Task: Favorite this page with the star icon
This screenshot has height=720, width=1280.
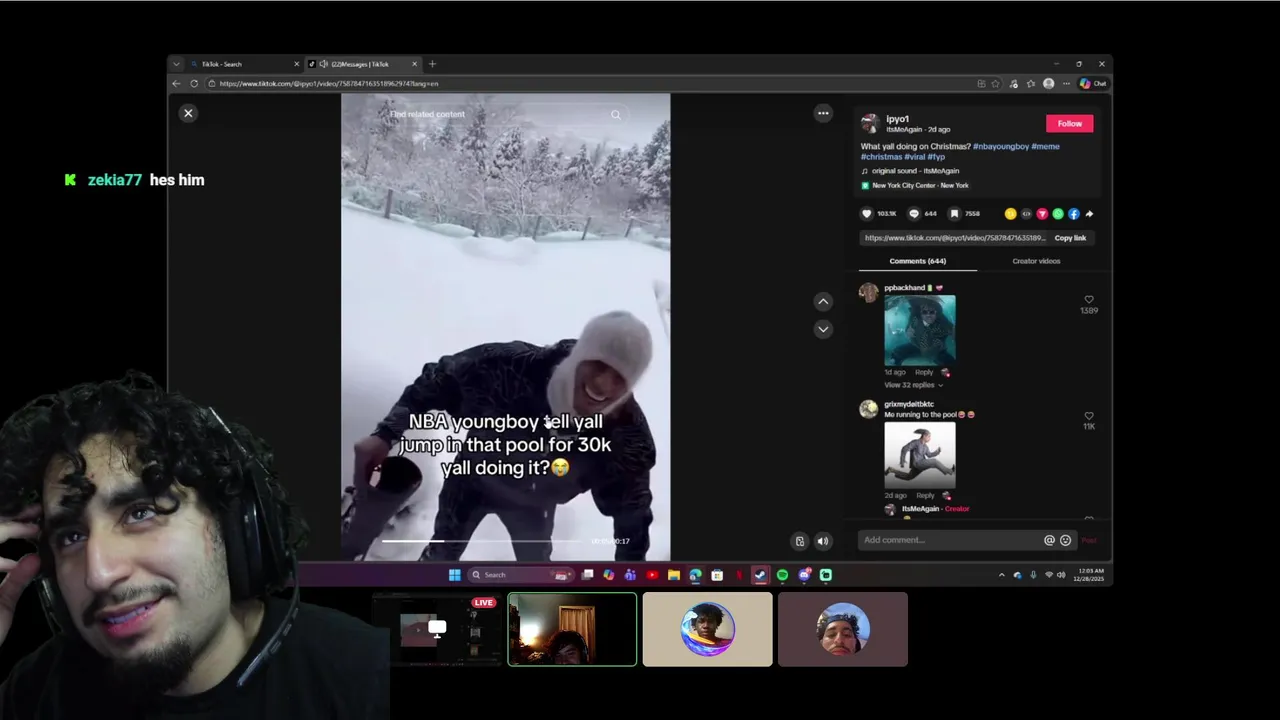Action: click(x=995, y=84)
